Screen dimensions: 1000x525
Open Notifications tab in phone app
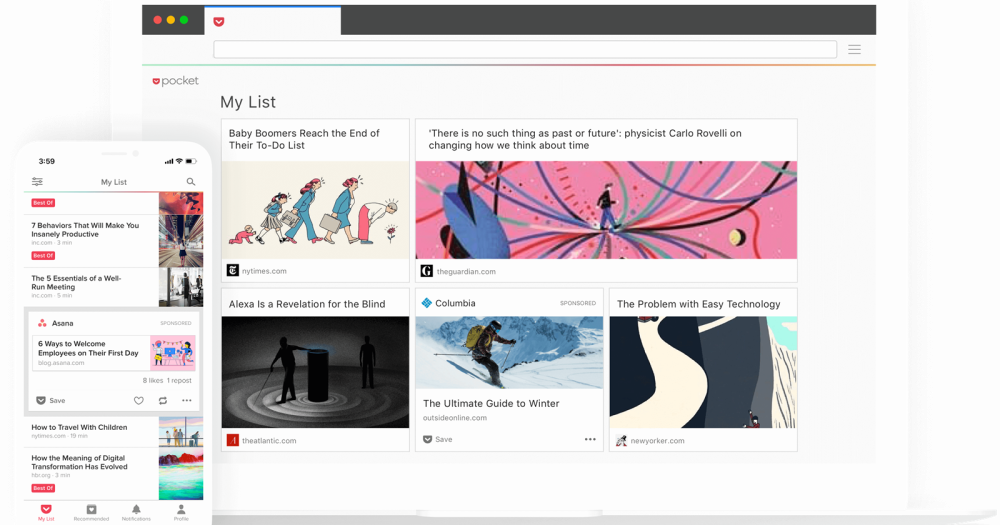pos(136,513)
